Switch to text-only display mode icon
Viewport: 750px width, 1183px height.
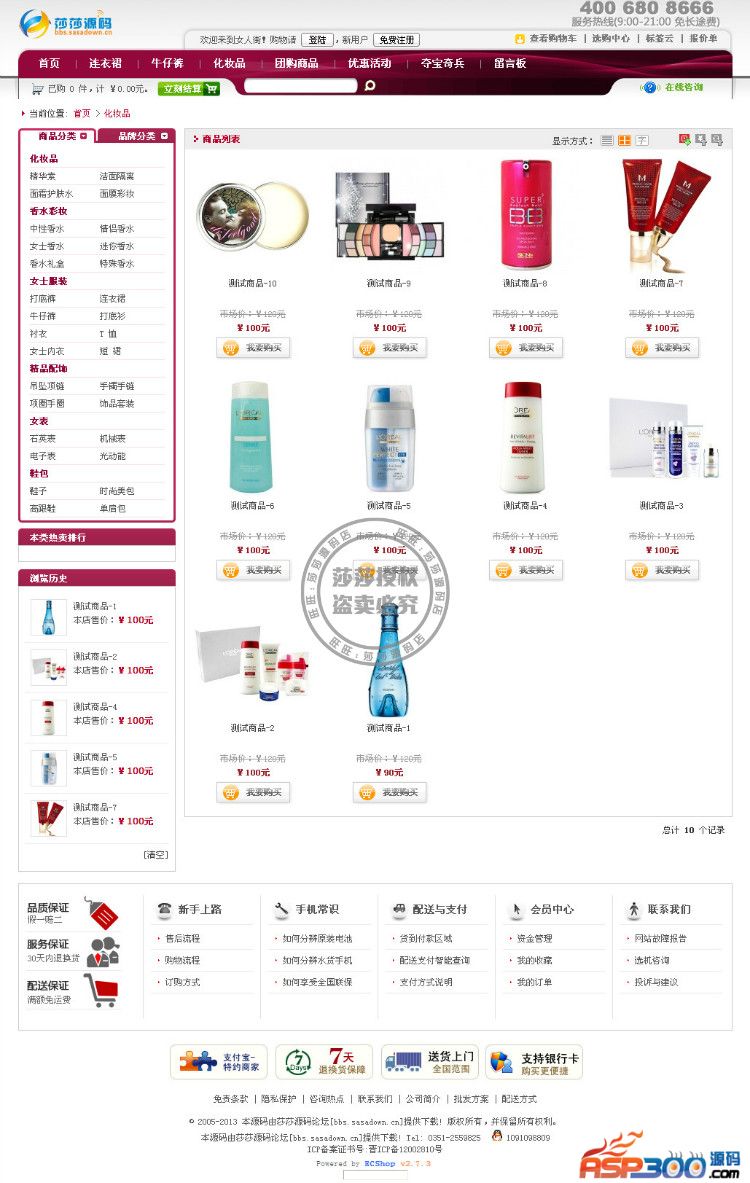(x=641, y=140)
